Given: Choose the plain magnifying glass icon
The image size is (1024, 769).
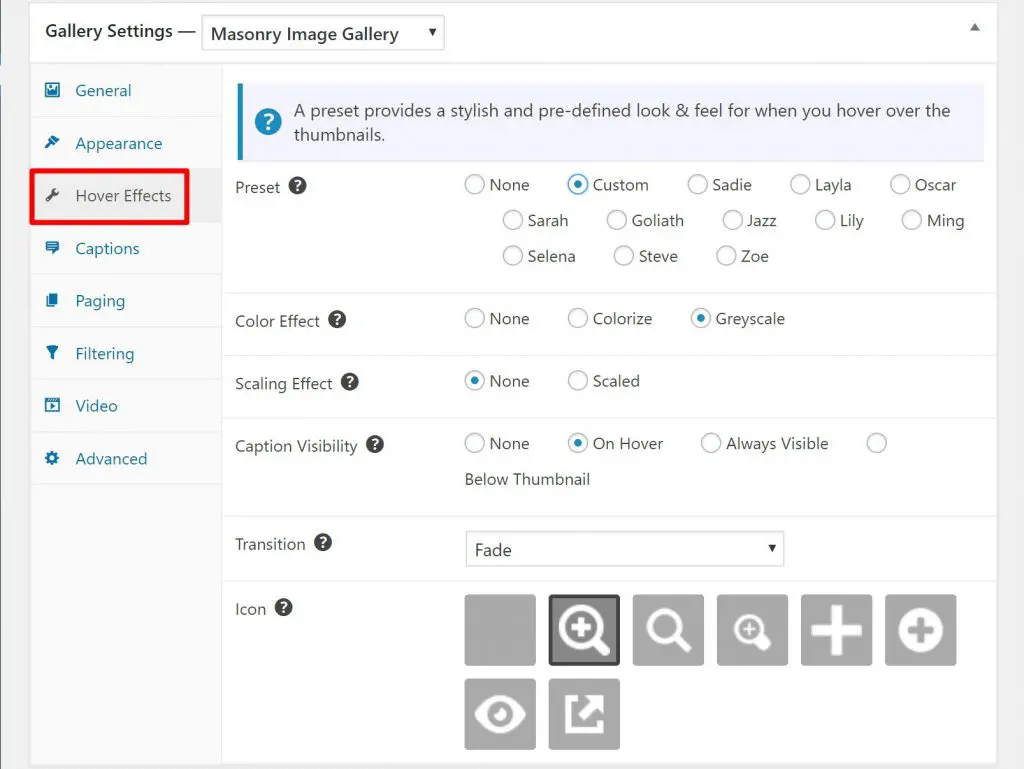Looking at the screenshot, I should (668, 630).
